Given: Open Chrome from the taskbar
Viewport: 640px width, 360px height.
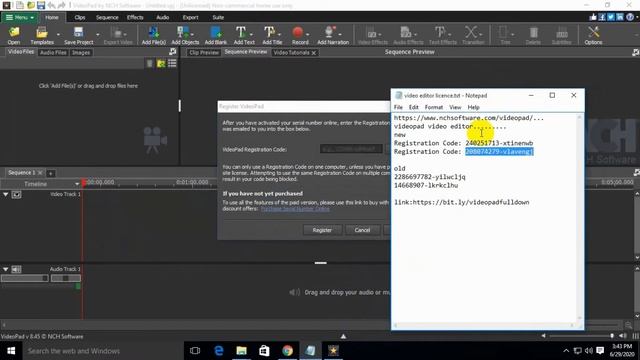Looking at the screenshot, I should 287,351.
